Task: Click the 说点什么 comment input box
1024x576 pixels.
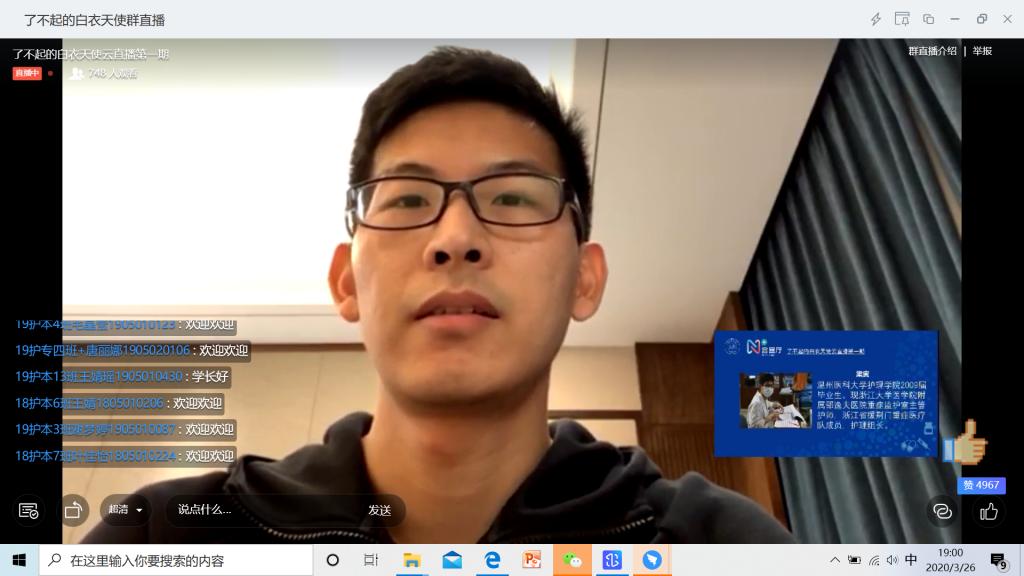Action: click(x=260, y=510)
